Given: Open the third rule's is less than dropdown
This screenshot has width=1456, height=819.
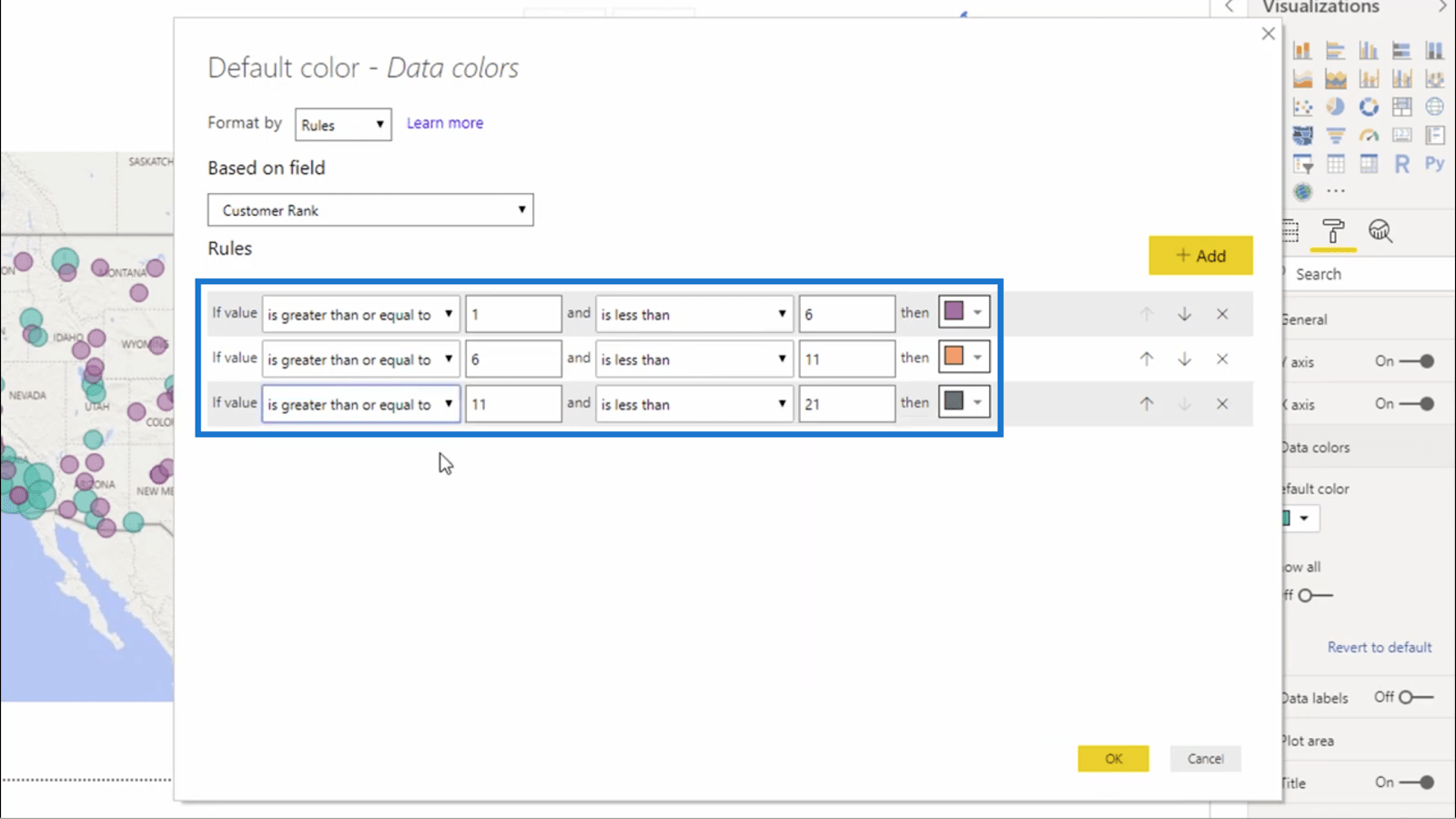Looking at the screenshot, I should click(694, 403).
